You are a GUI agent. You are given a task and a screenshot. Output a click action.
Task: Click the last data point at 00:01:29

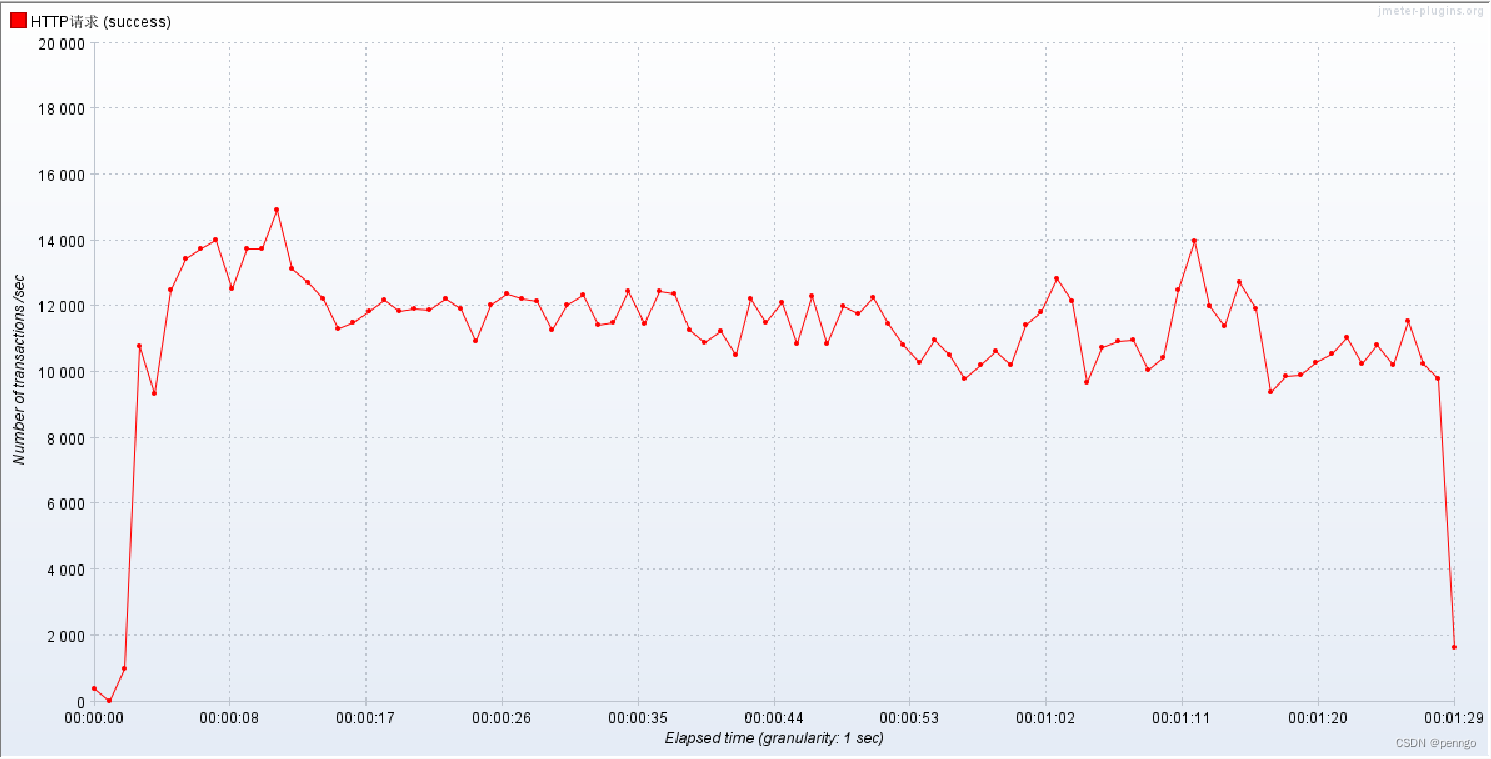[x=1454, y=647]
